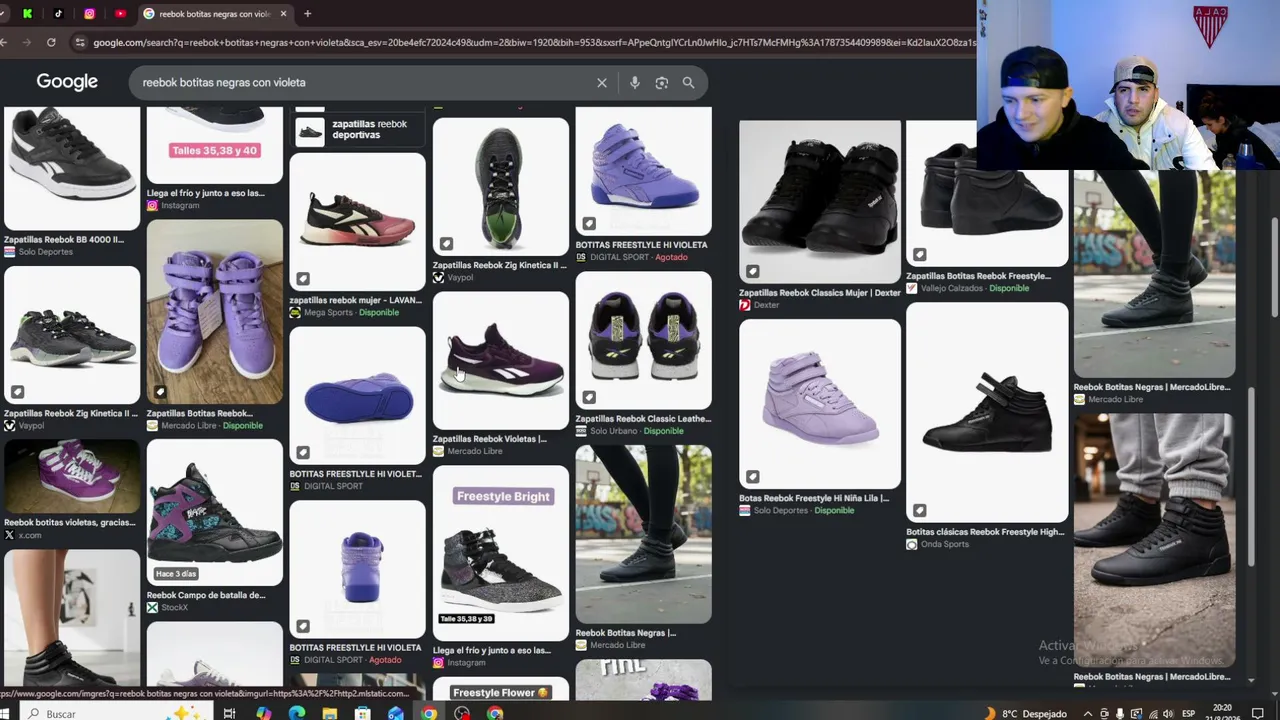Click 'Llega el frío y junto a eso las' Freestyle Bright caption
The width and height of the screenshot is (1280, 720).
click(491, 651)
